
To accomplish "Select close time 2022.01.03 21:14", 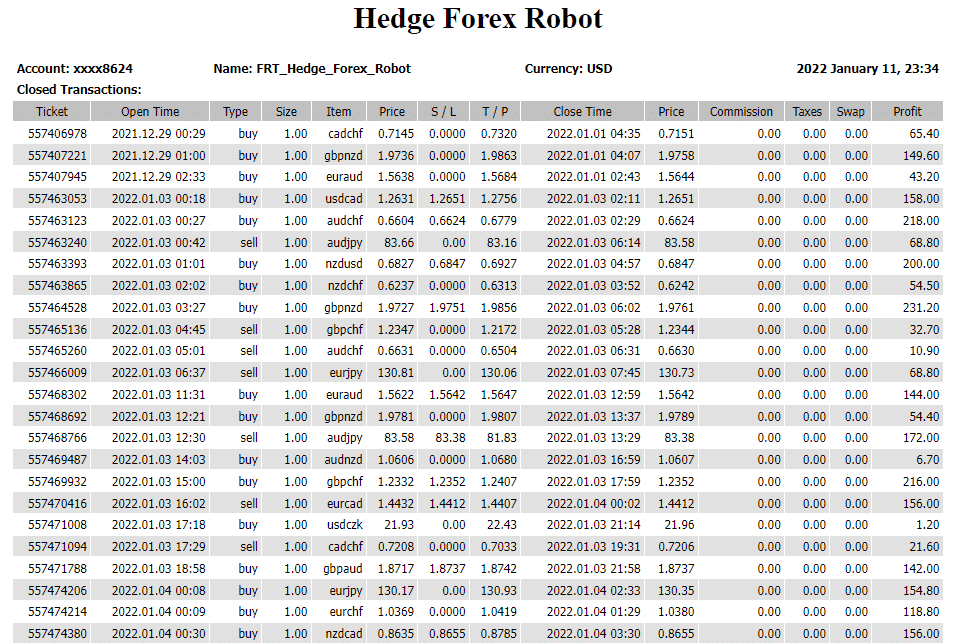I will (593, 525).
